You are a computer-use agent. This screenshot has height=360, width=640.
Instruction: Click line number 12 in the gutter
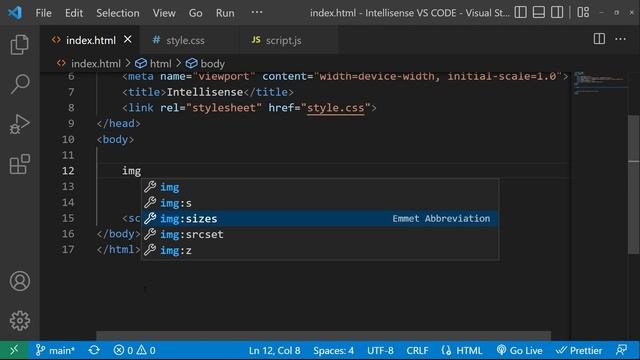[68, 171]
